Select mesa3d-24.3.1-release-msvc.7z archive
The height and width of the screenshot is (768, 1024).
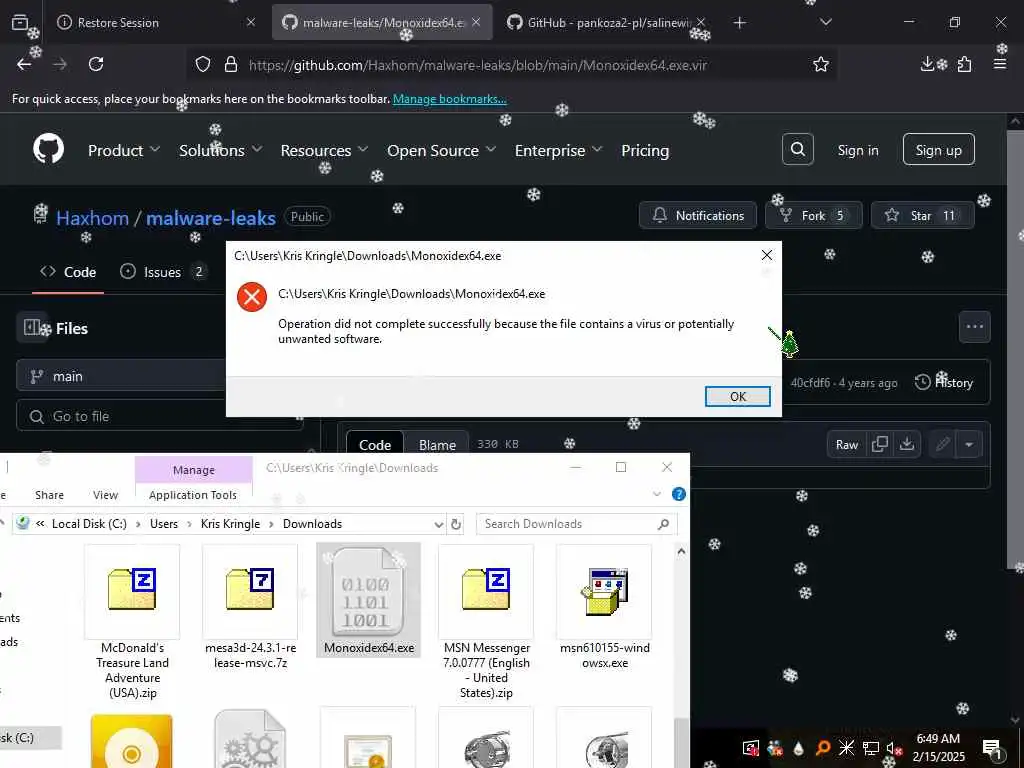250,607
